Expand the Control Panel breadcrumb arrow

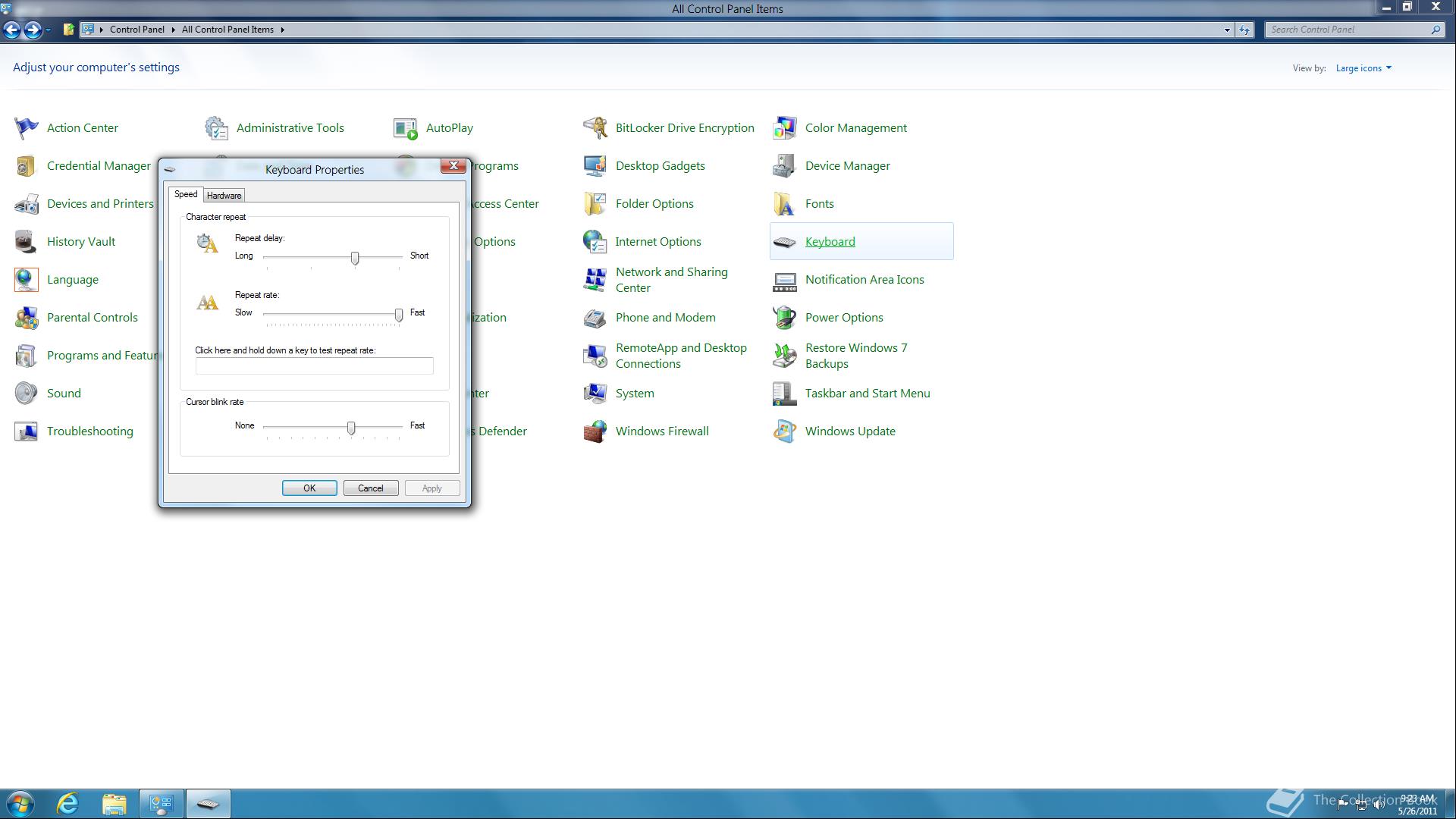pyautogui.click(x=173, y=30)
